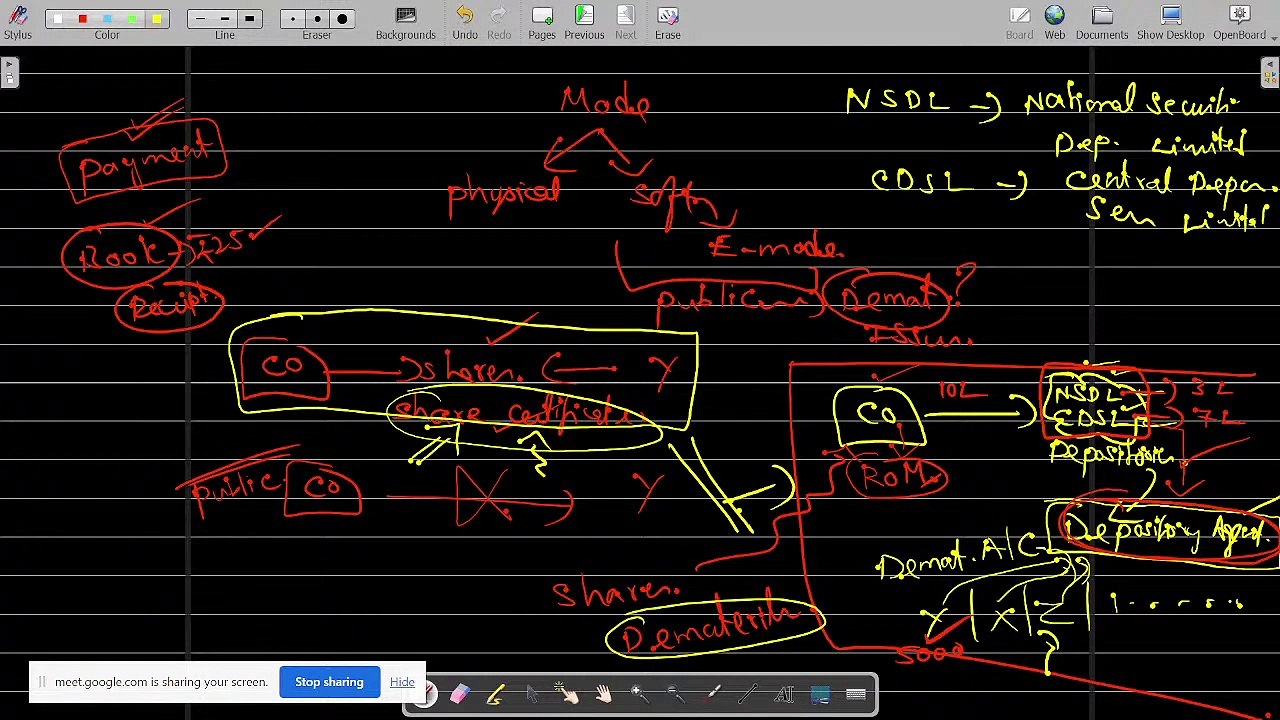Open the Backgrounds chooser
The height and width of the screenshot is (720, 1280).
405,23
